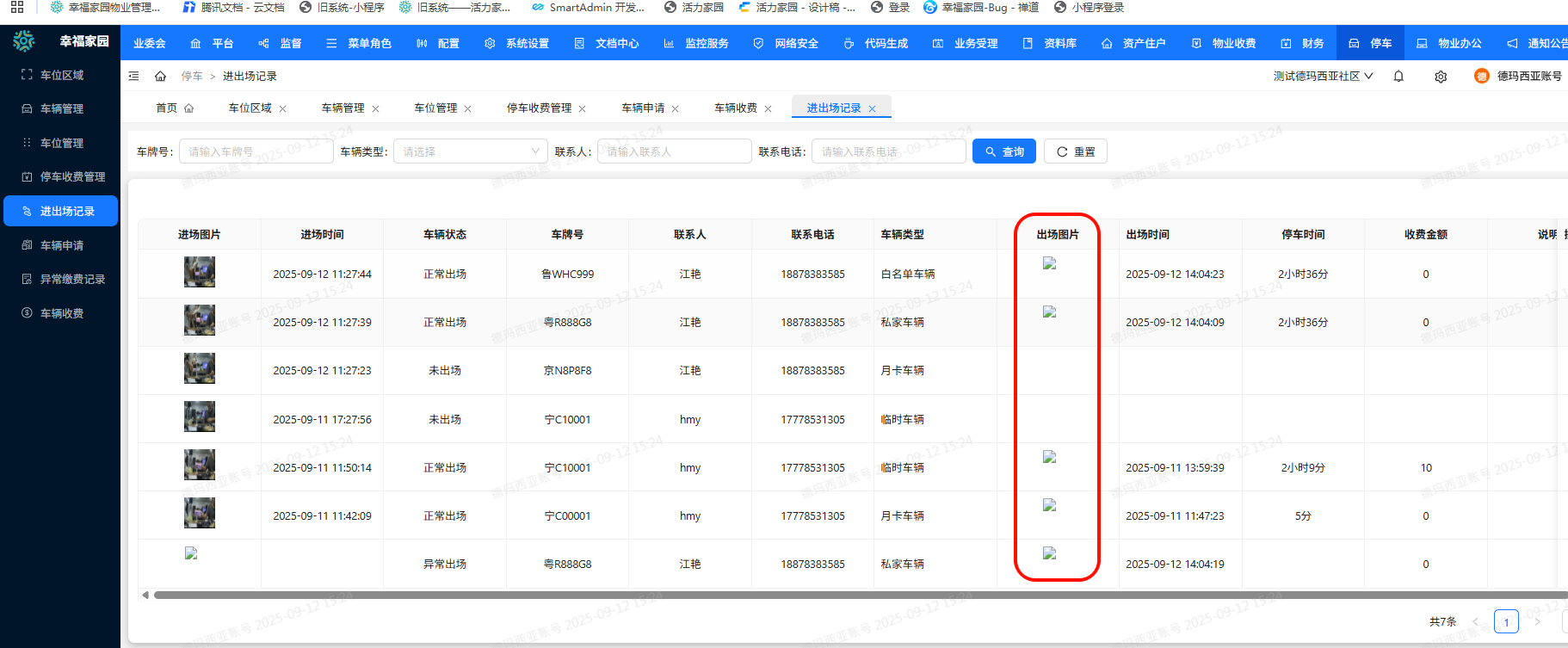Switch to the 停车收费管理 tab

click(x=539, y=108)
